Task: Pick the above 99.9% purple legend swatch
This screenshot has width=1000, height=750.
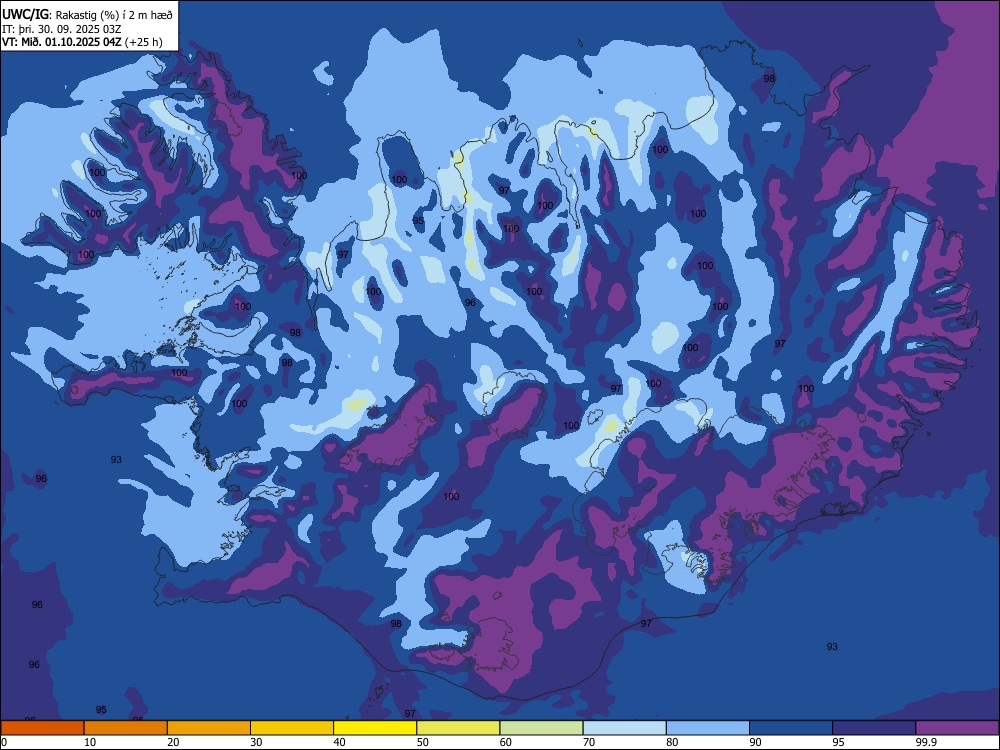Action: click(957, 728)
